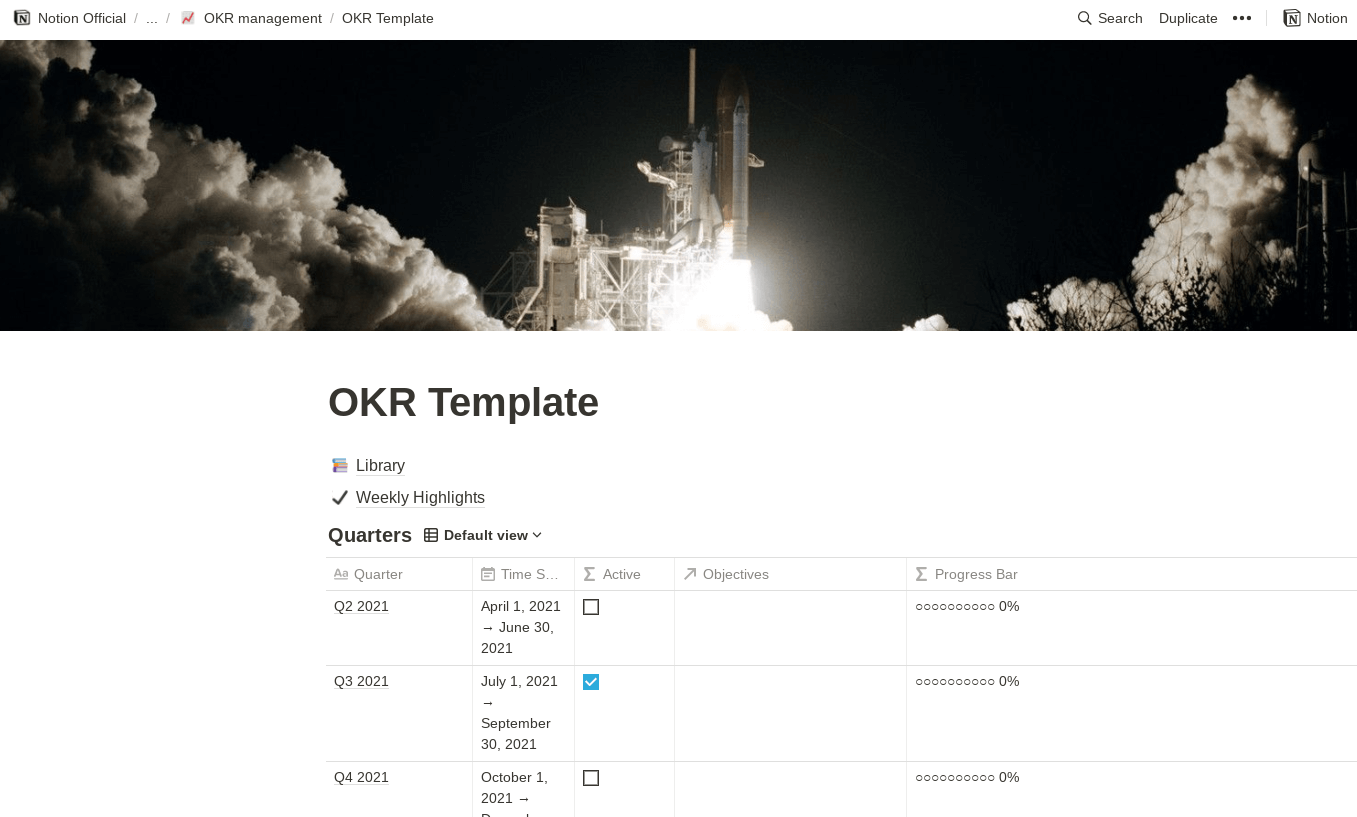Viewport: 1357px width, 817px height.
Task: Click the Search magnifier icon
Action: [x=1084, y=18]
